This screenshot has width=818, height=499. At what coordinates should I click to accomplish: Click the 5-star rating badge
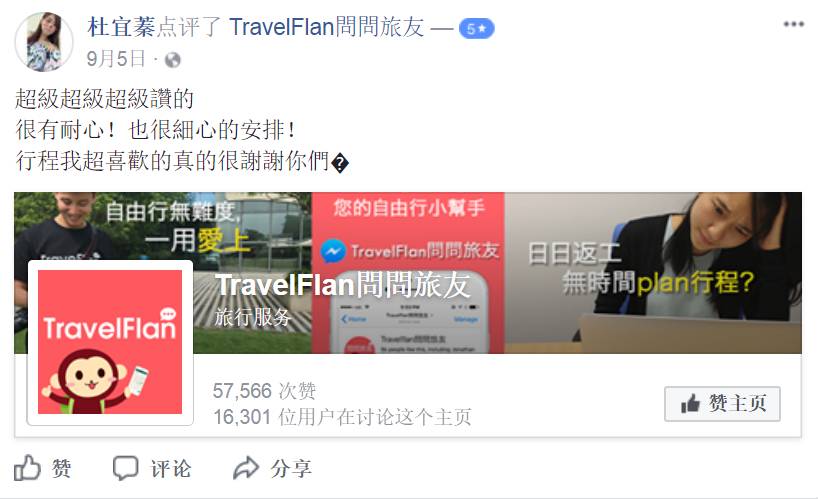point(476,28)
